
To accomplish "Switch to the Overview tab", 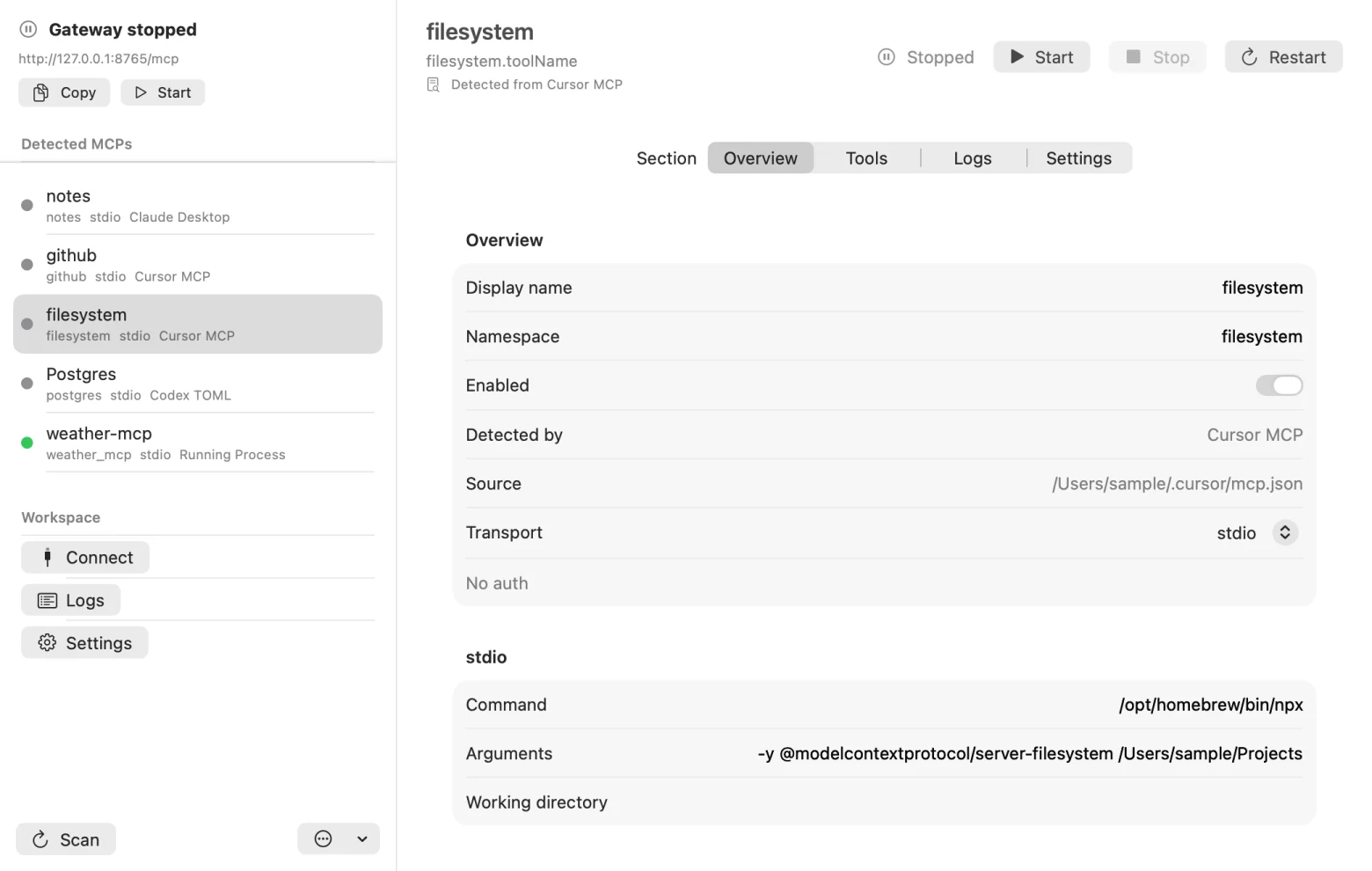I will 760,158.
